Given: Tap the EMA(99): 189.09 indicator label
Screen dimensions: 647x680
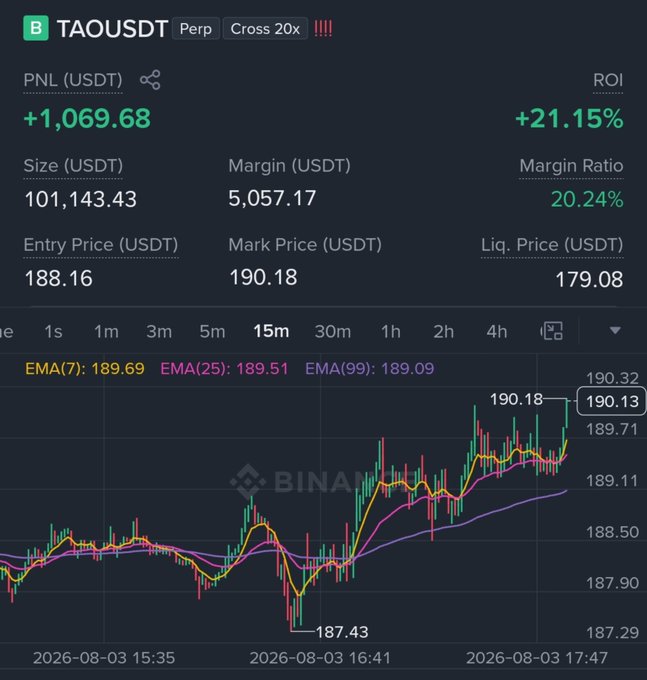Looking at the screenshot, I should point(369,369).
